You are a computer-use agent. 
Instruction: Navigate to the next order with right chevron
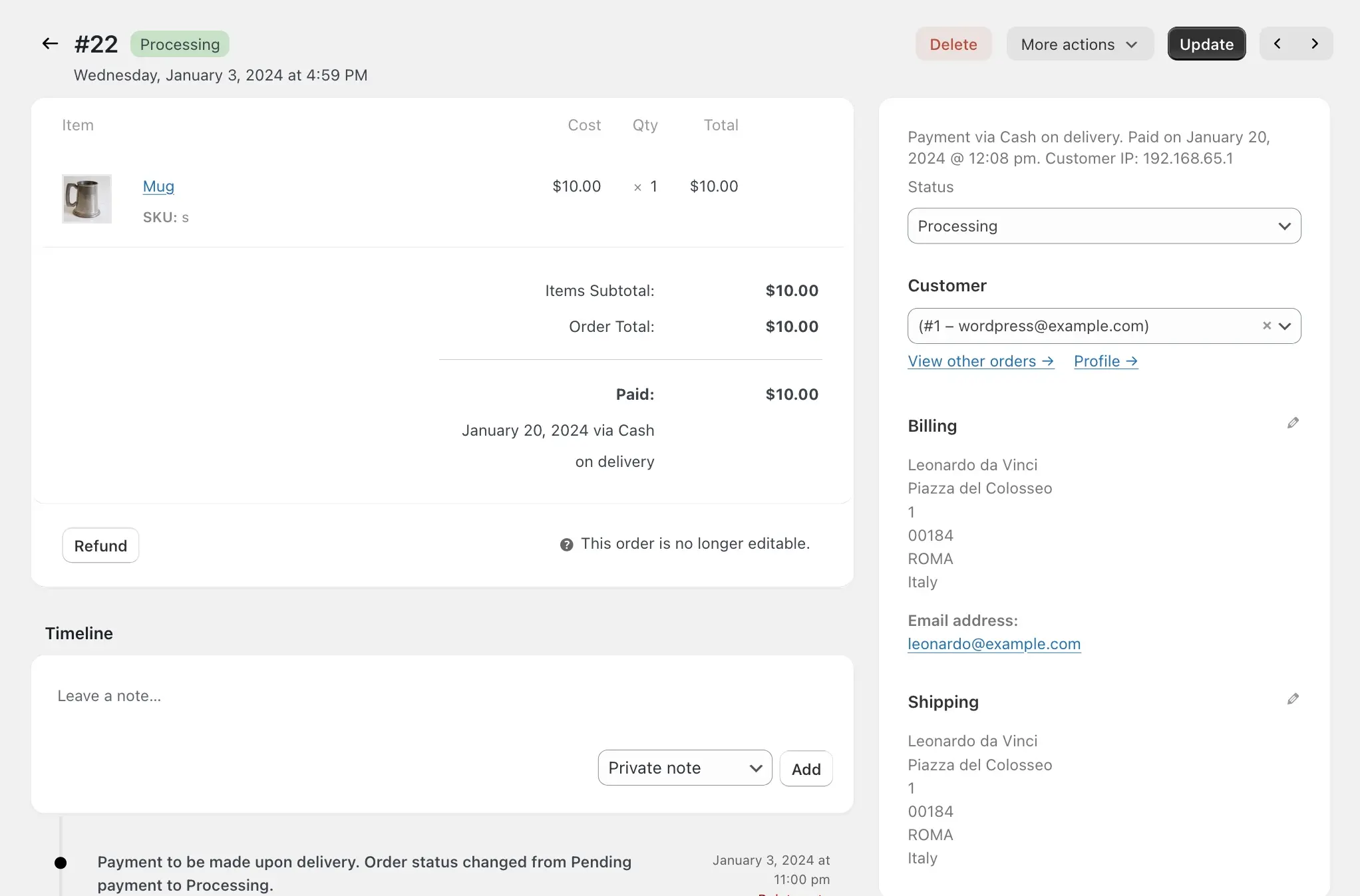coord(1315,43)
